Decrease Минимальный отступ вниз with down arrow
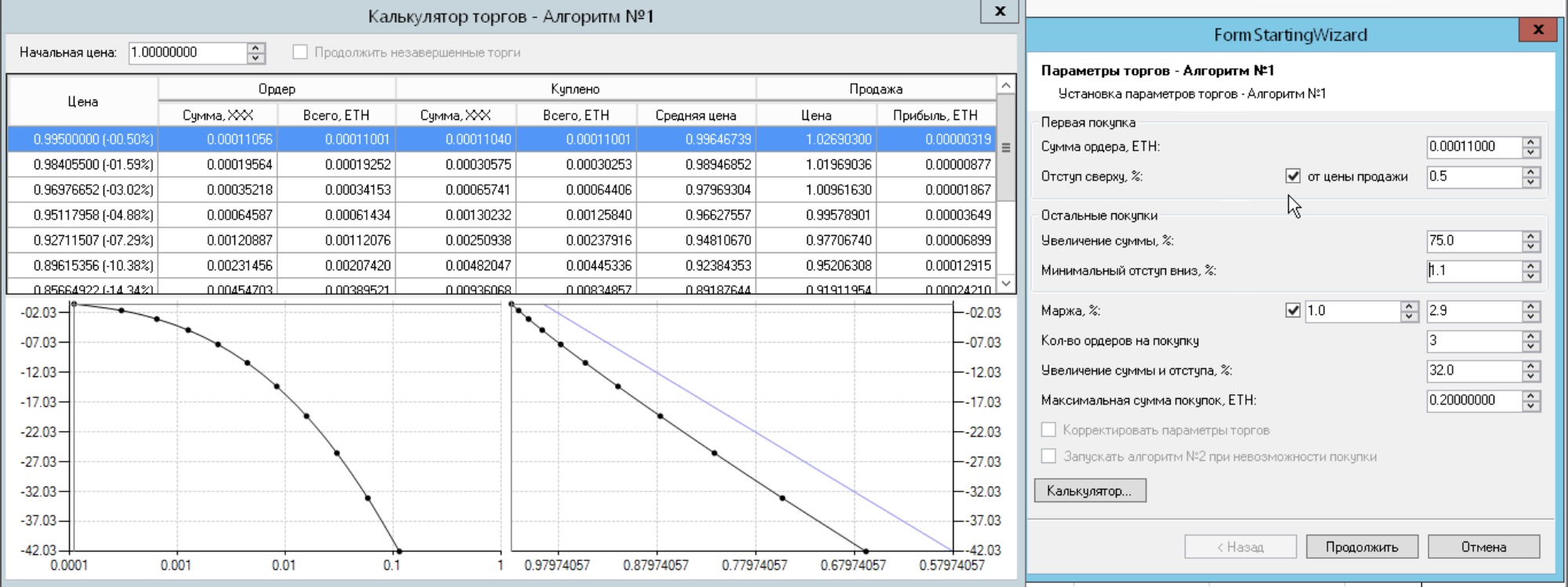The width and height of the screenshot is (1568, 587). (1531, 276)
